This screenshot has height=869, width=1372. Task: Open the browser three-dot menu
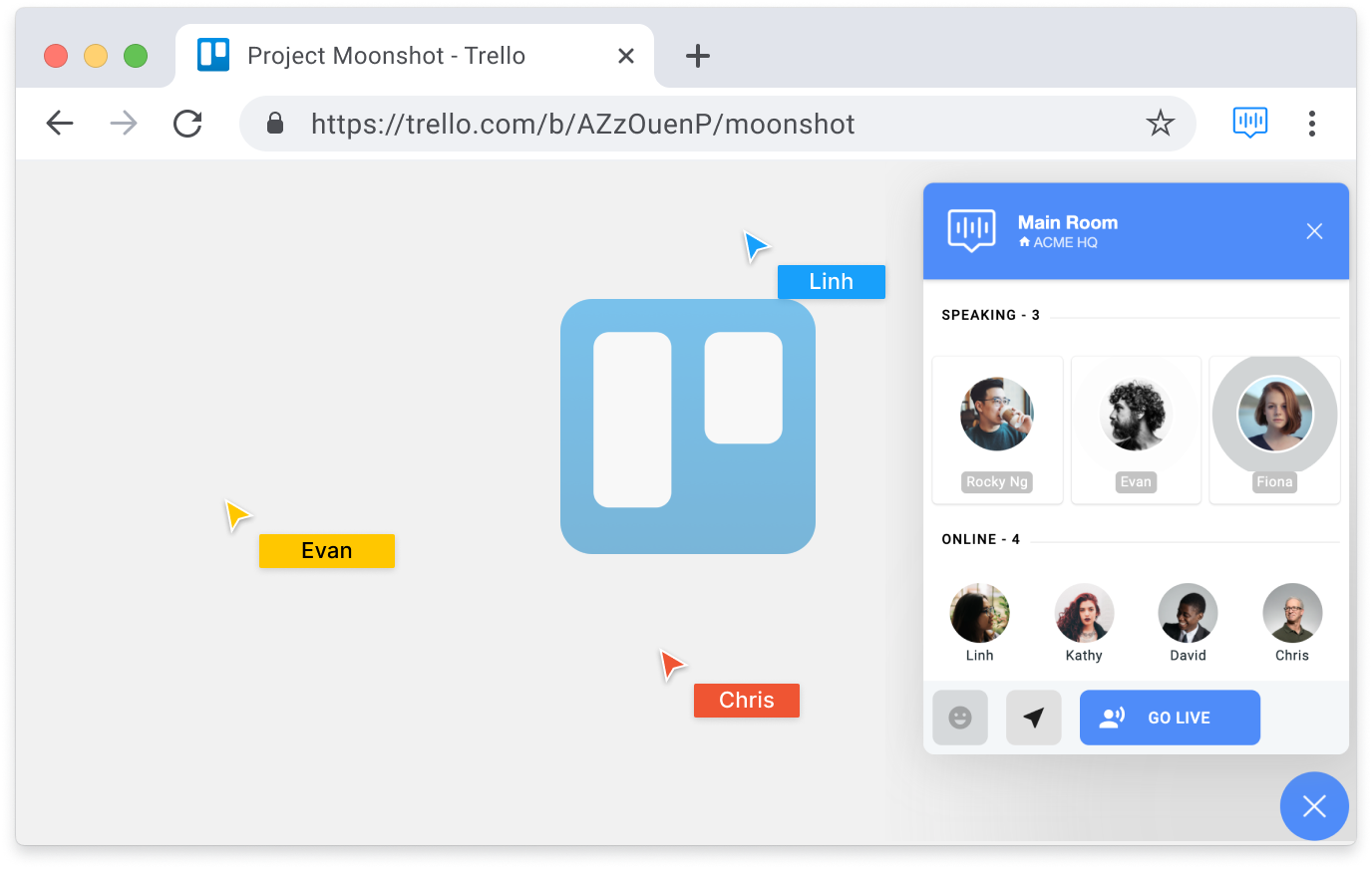click(x=1312, y=124)
